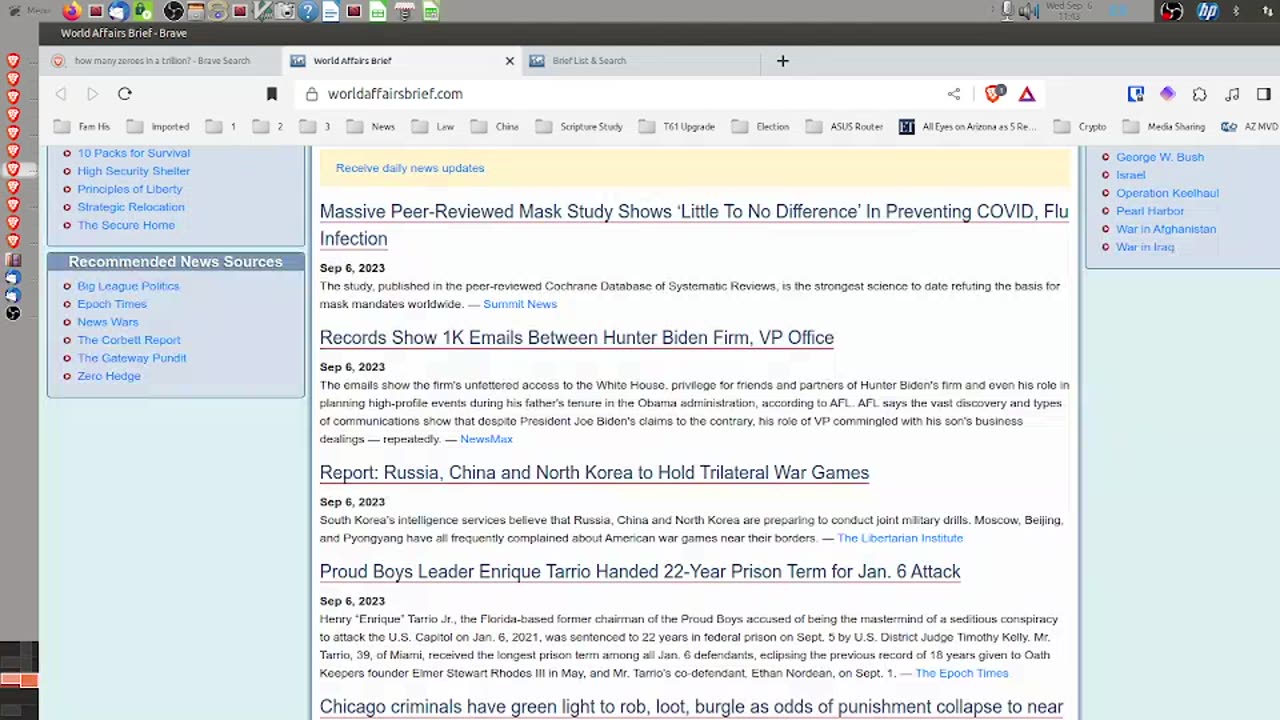The image size is (1280, 720).
Task: Expand the T61 Upgrade bookmarks folder
Action: pyautogui.click(x=677, y=127)
